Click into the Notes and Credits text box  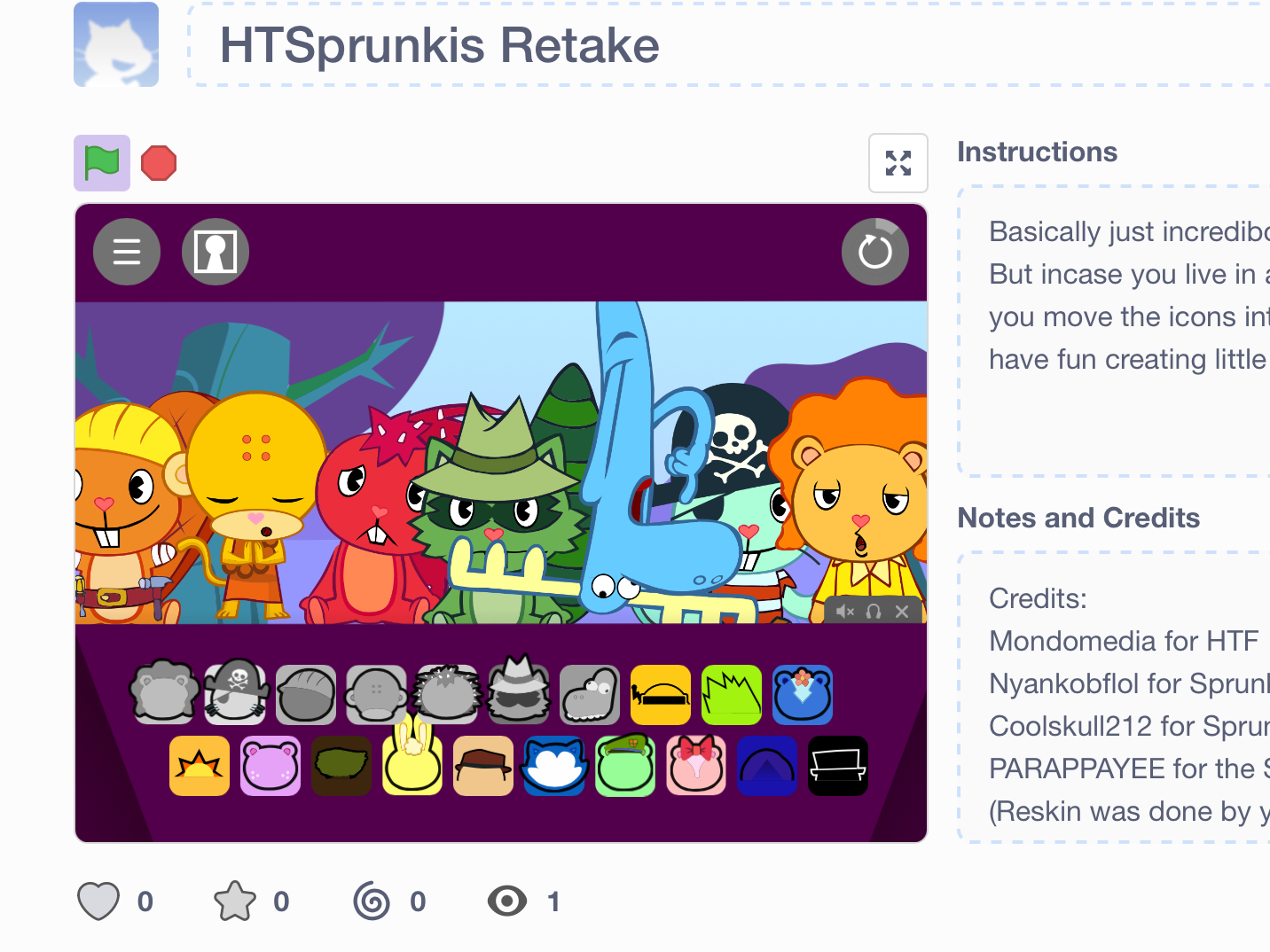click(x=1114, y=697)
